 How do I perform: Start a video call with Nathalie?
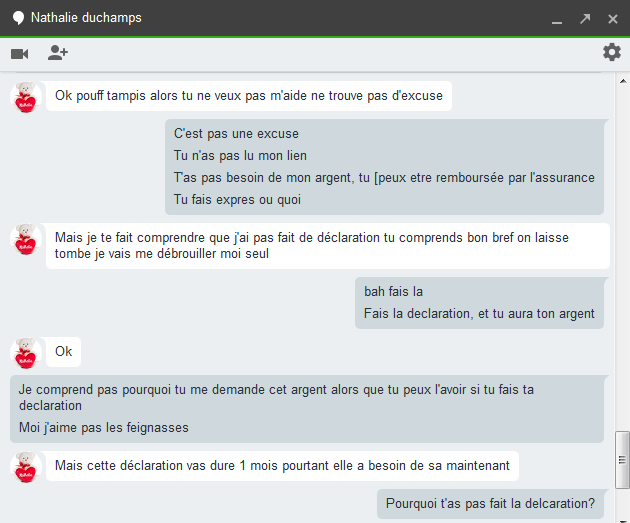19,53
